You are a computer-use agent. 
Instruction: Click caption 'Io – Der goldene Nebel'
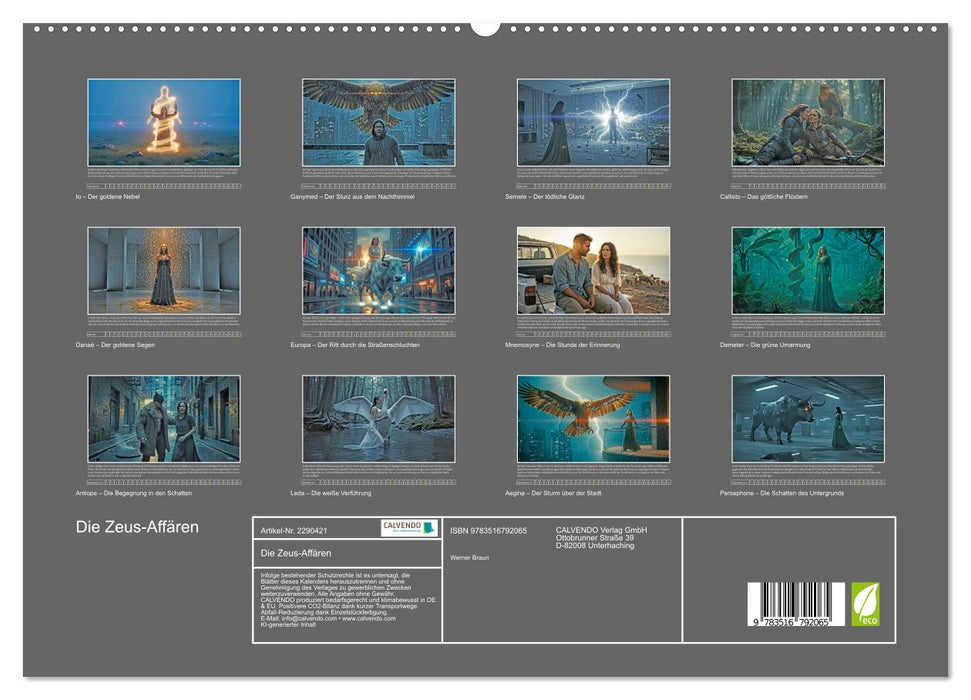(108, 196)
